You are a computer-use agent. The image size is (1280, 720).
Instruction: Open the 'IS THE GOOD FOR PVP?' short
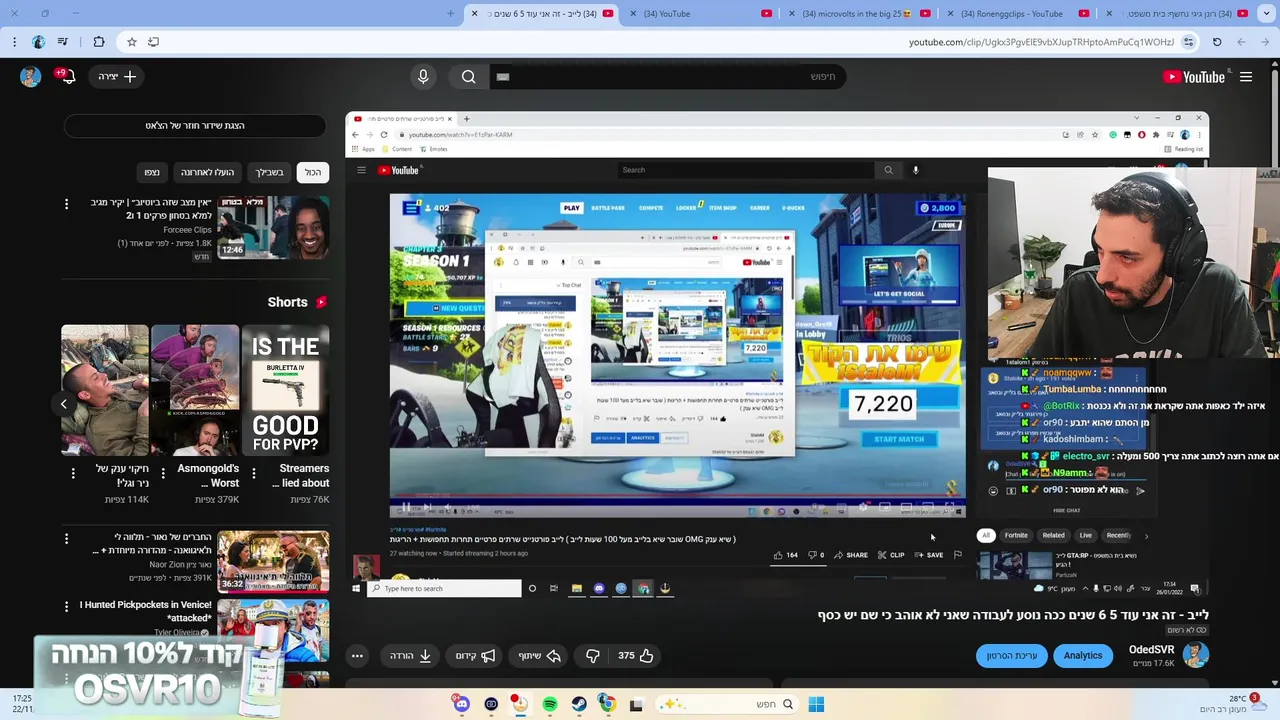(285, 390)
